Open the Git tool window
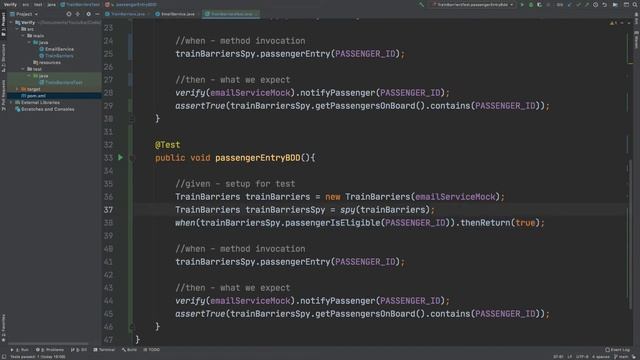Image resolution: width=640 pixels, height=360 pixels. [79, 350]
